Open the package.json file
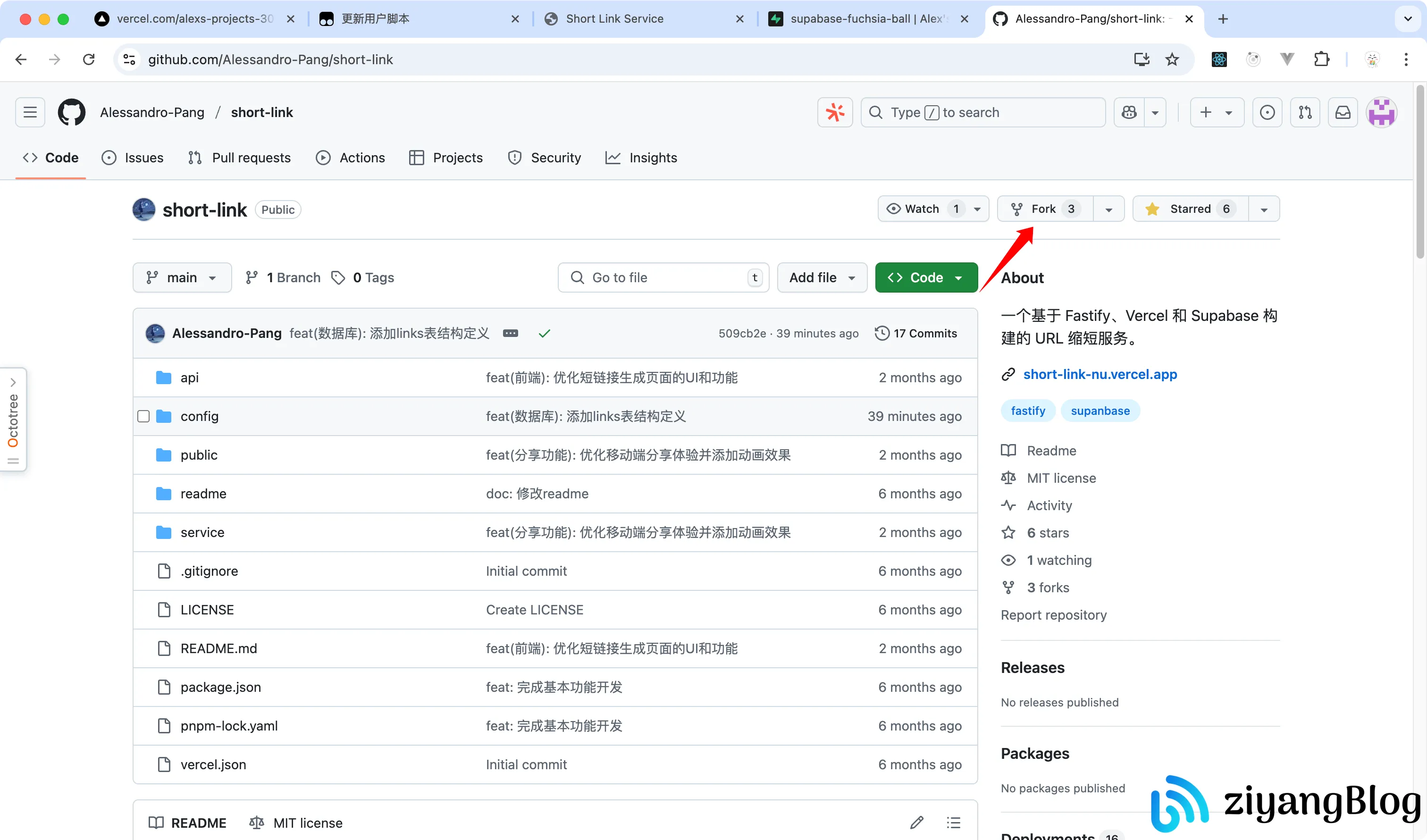The height and width of the screenshot is (840, 1427). 220,687
